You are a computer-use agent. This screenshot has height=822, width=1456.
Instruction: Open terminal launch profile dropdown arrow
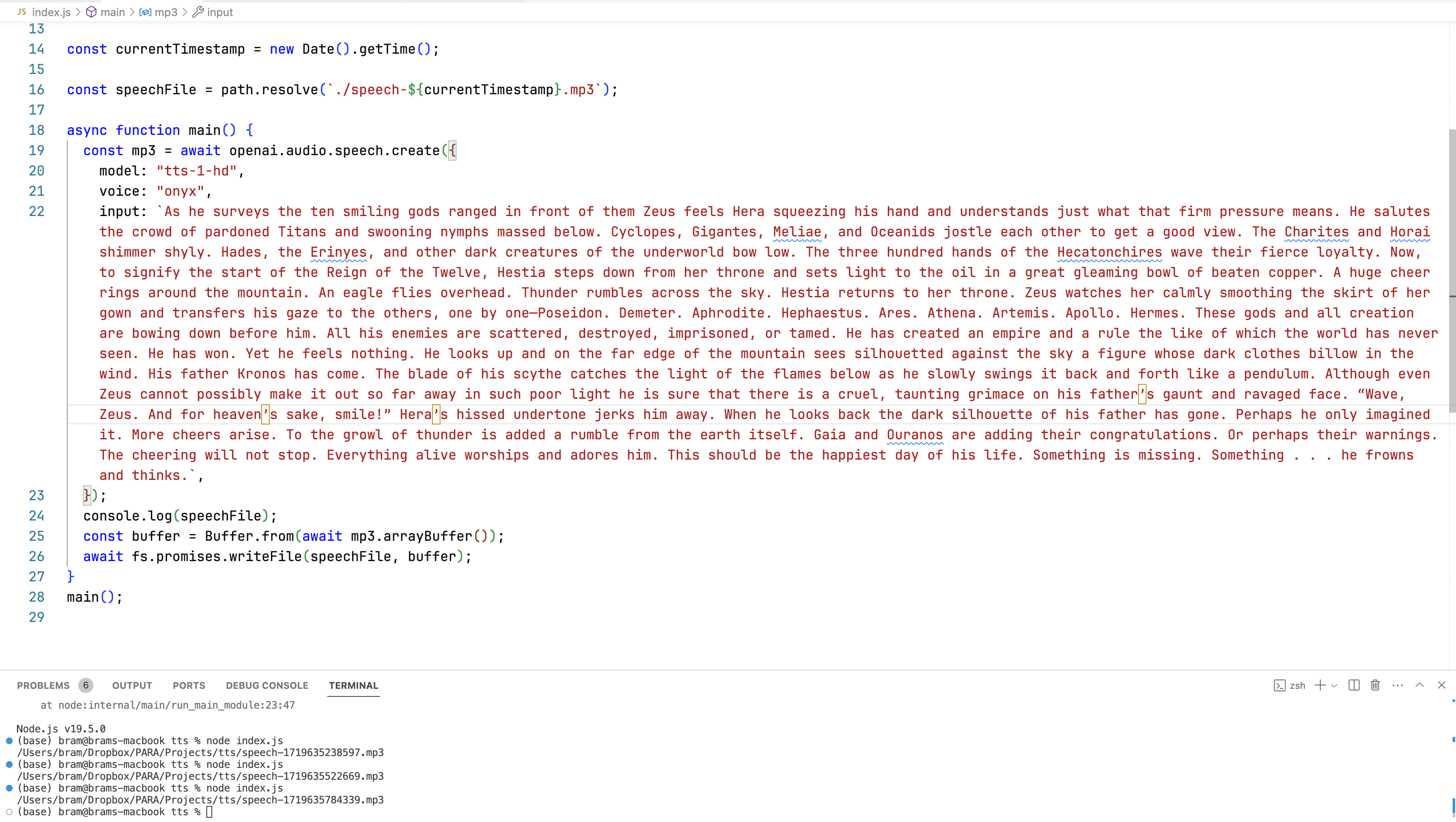tap(1335, 686)
